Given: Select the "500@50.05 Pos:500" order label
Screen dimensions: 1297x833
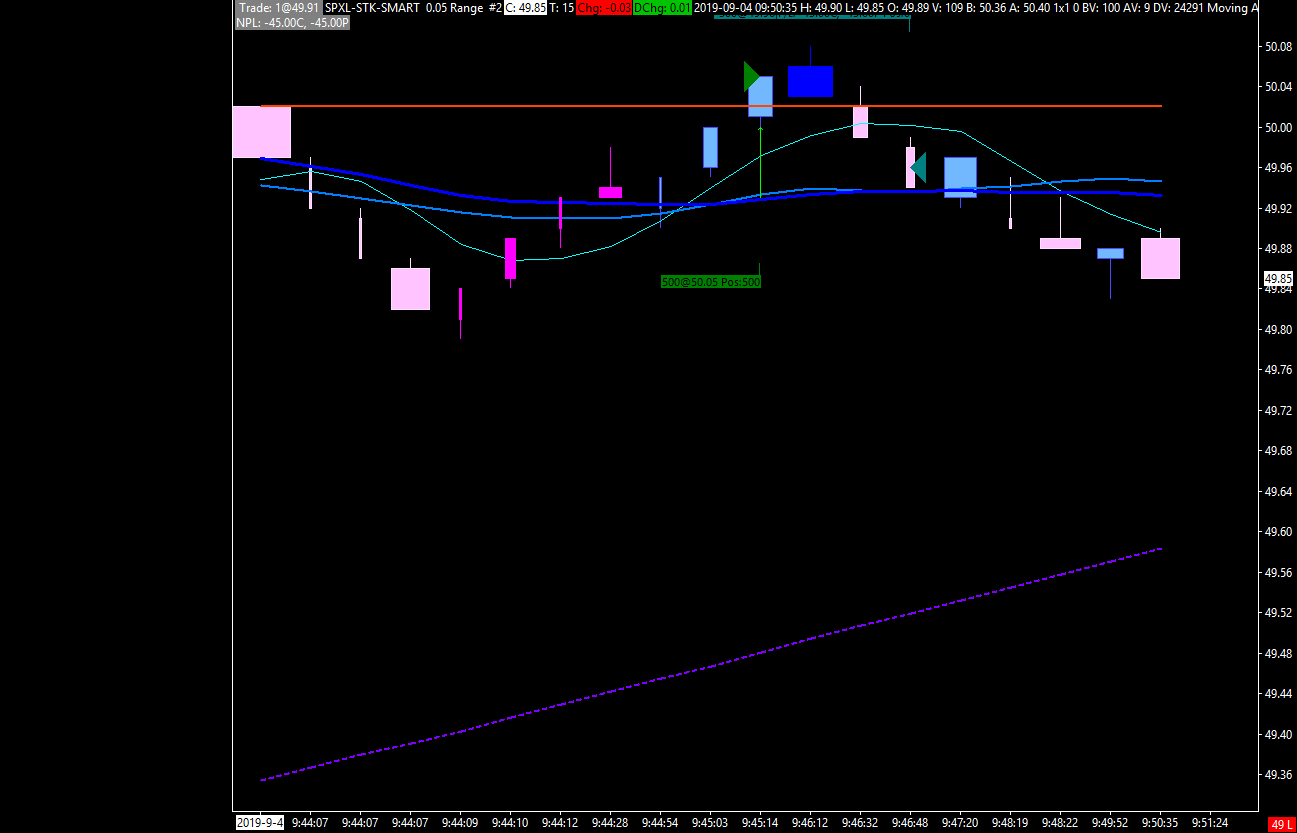Looking at the screenshot, I should coord(711,282).
